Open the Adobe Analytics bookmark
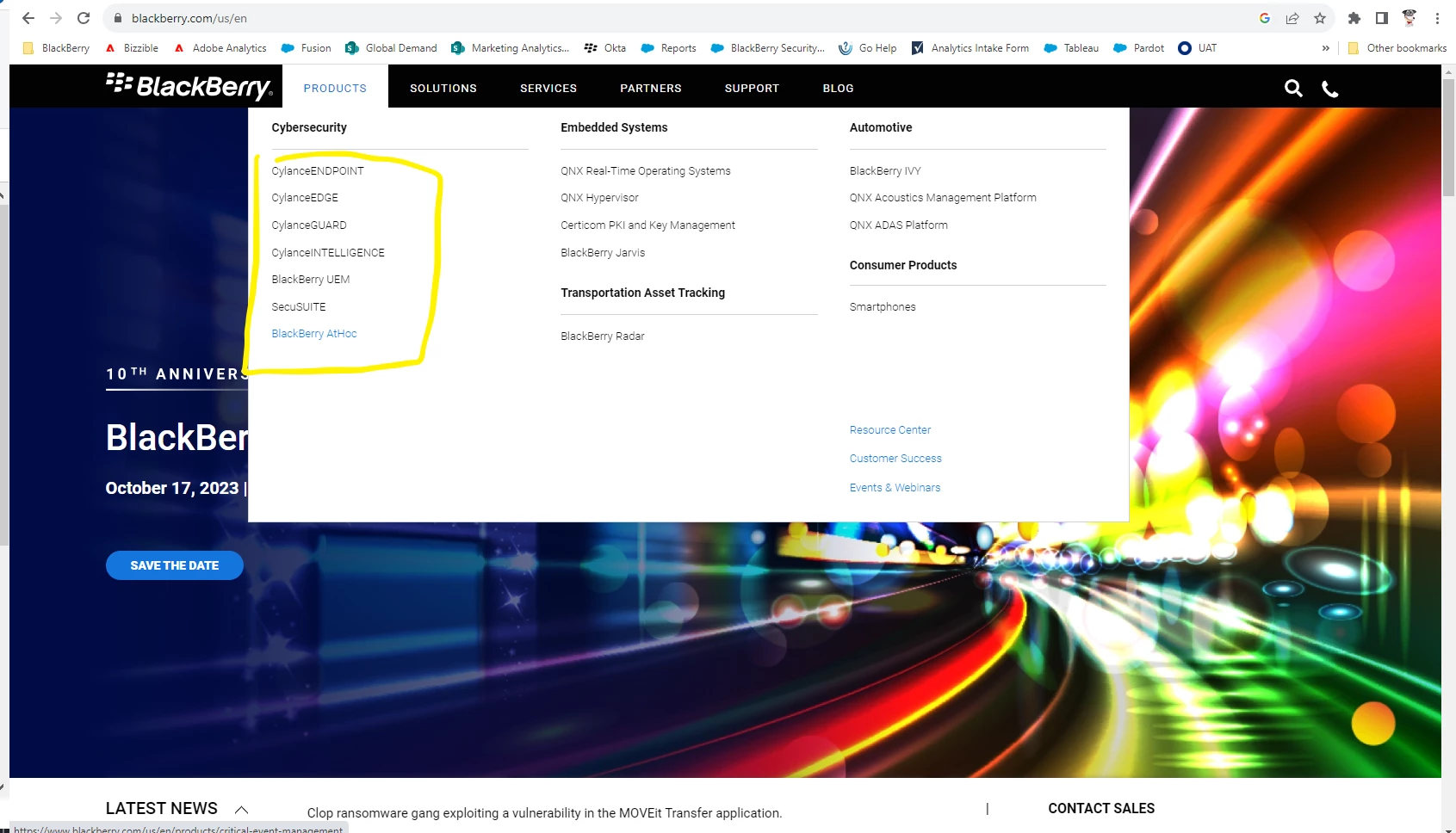The width and height of the screenshot is (1456, 833). [x=220, y=48]
